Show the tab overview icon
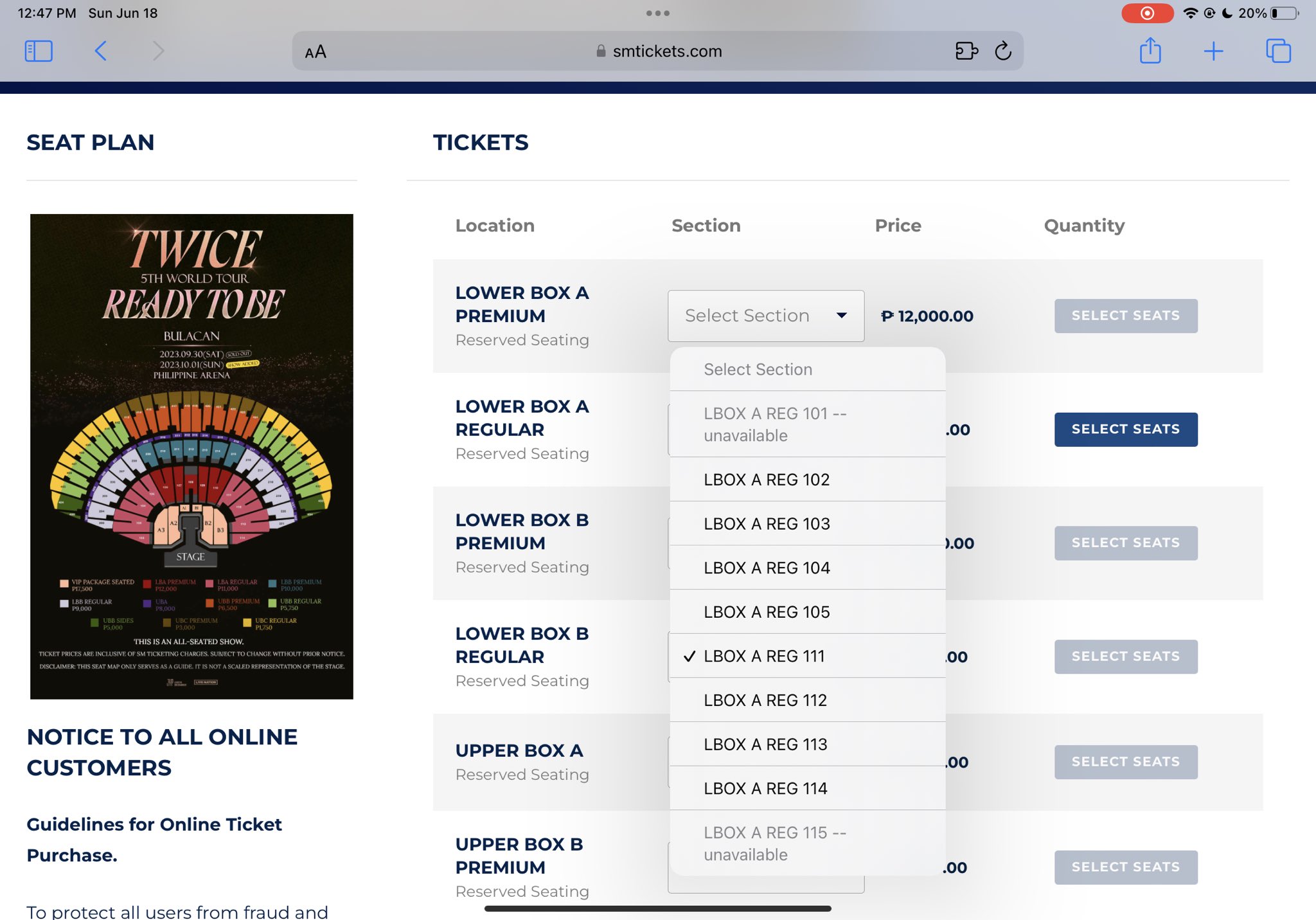This screenshot has width=1316, height=920. point(1277,51)
